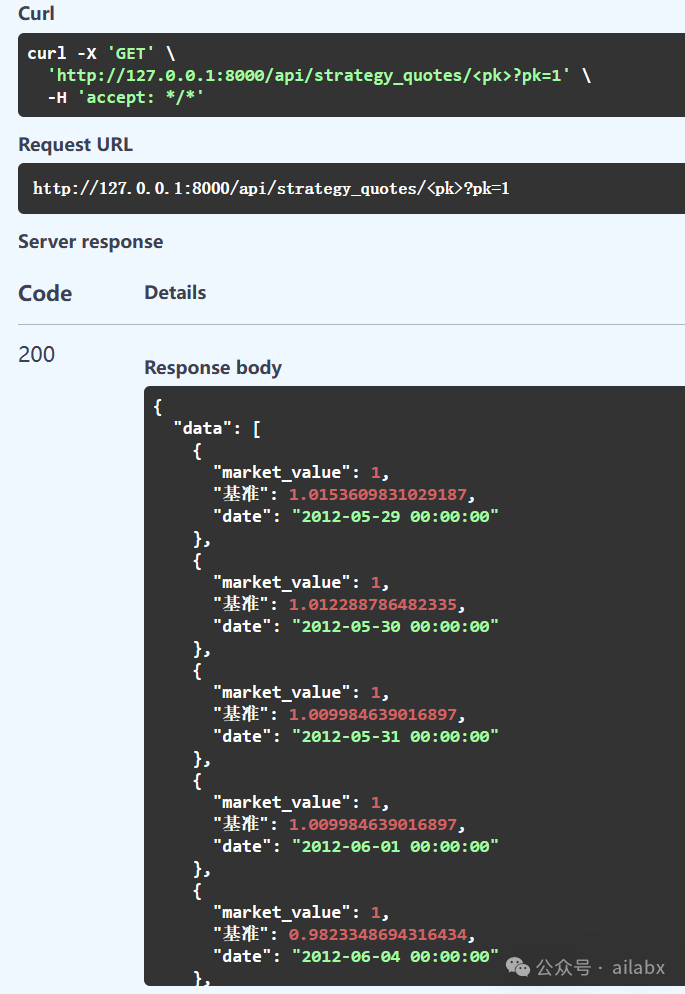Click the 公众号 · ailabx watermark text
Image resolution: width=685 pixels, height=994 pixels.
point(601,967)
